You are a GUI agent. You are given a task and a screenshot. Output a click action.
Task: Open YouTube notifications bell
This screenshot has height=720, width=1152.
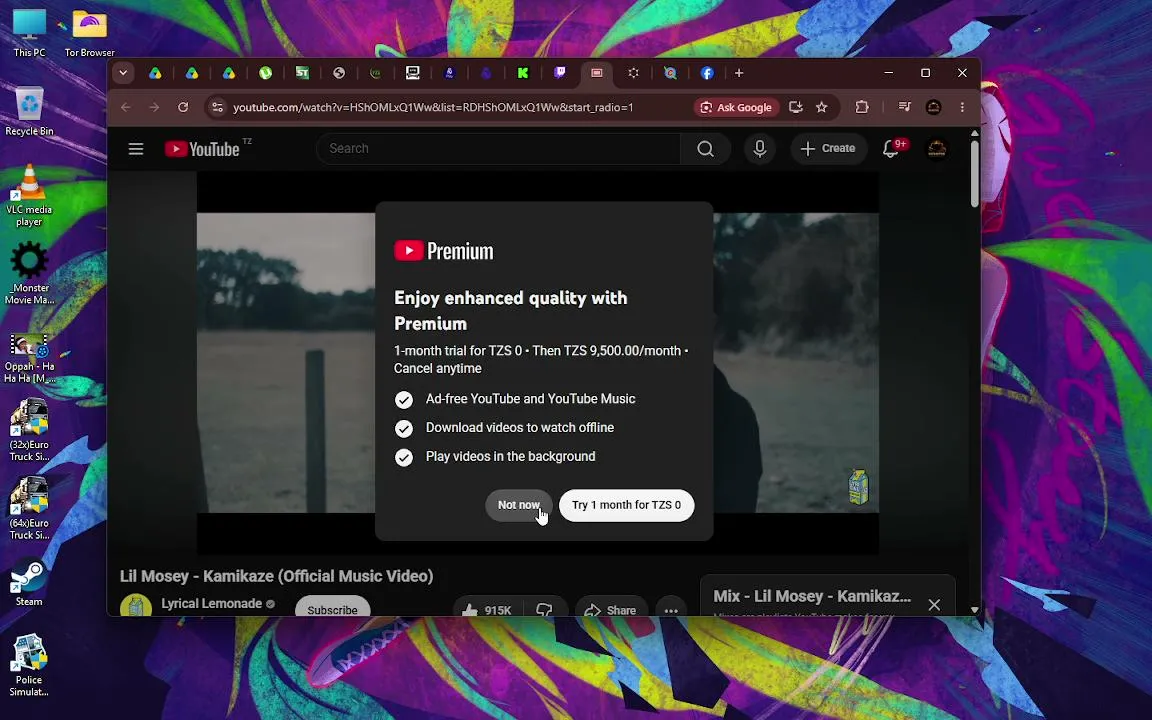click(x=892, y=149)
